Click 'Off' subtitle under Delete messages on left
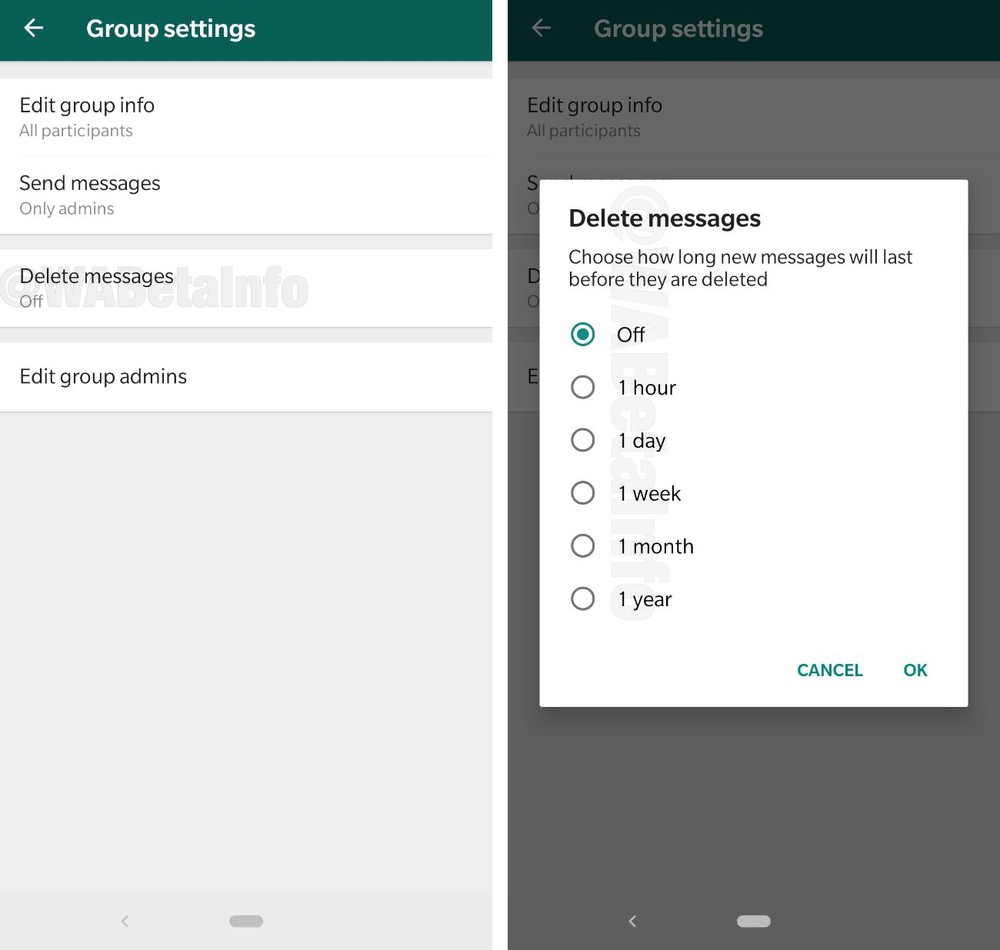Image resolution: width=1000 pixels, height=950 pixels. (31, 301)
